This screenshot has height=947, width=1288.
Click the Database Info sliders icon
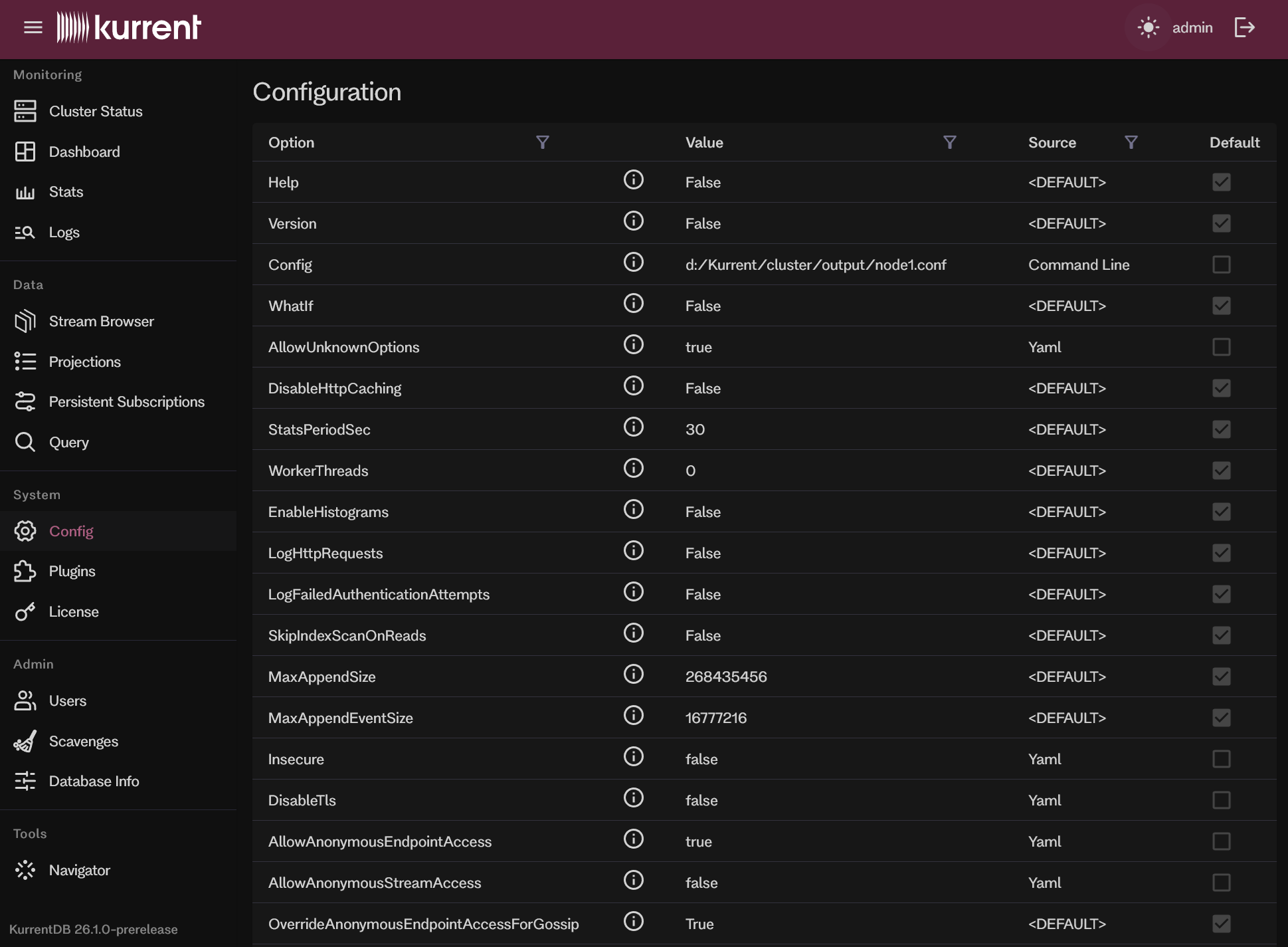point(25,781)
